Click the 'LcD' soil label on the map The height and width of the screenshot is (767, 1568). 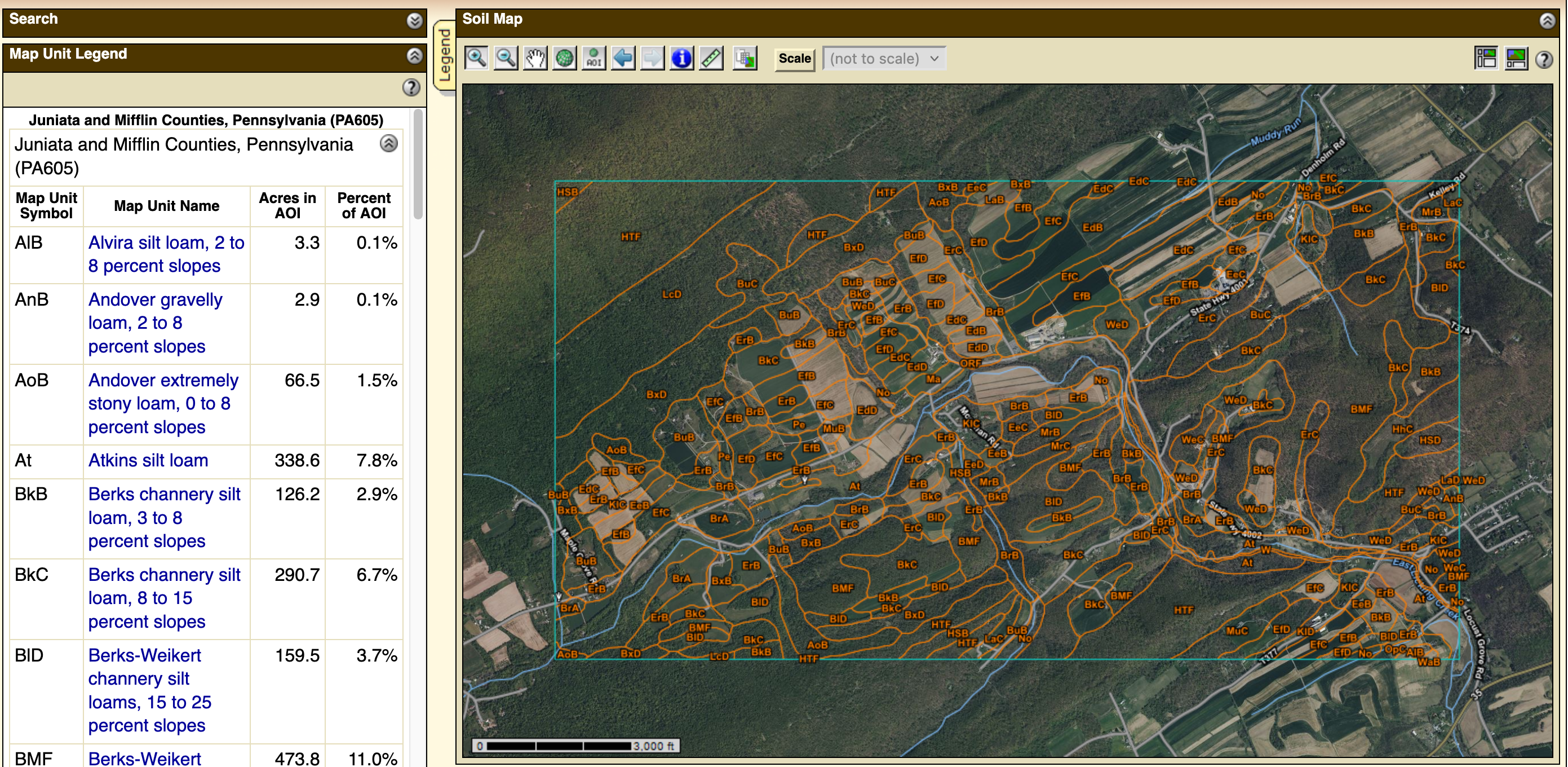point(671,294)
